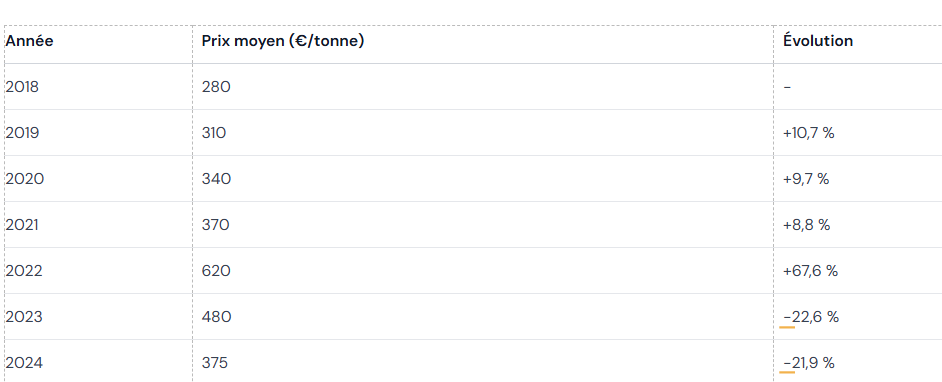Select the 2019 year cell
The height and width of the screenshot is (382, 942).
coord(22,133)
